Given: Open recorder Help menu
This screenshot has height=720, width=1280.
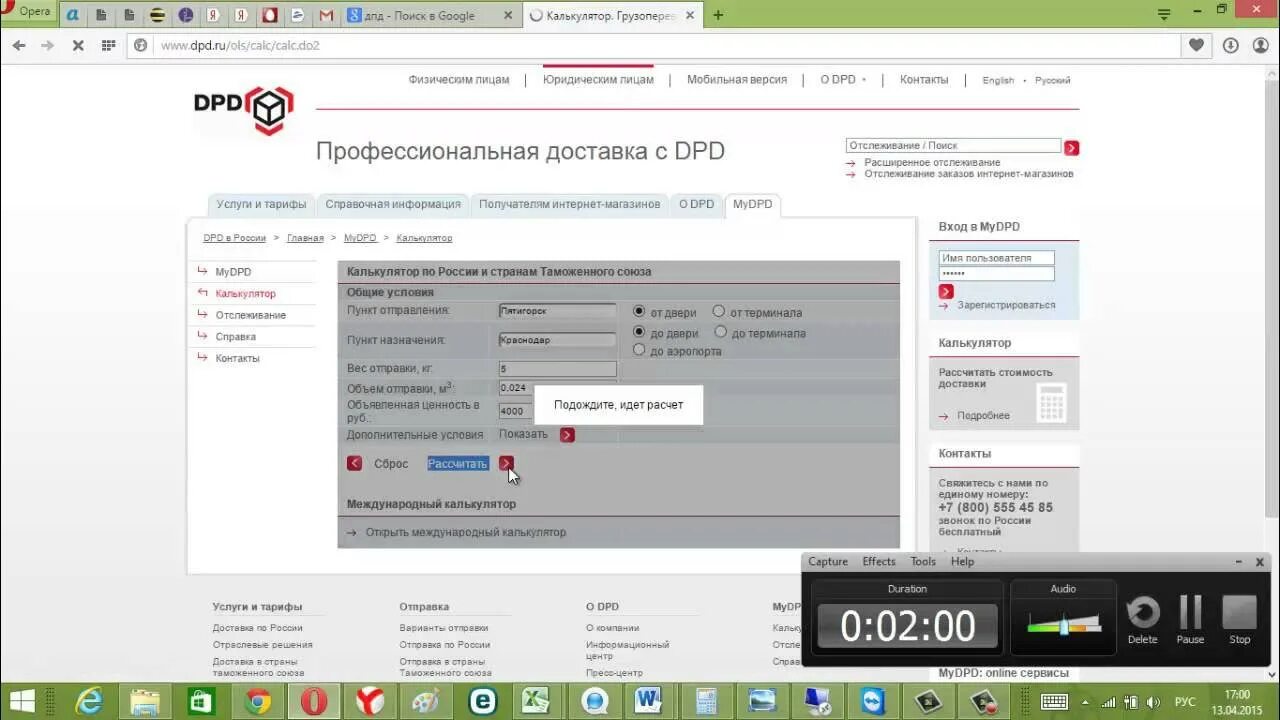Looking at the screenshot, I should (962, 562).
